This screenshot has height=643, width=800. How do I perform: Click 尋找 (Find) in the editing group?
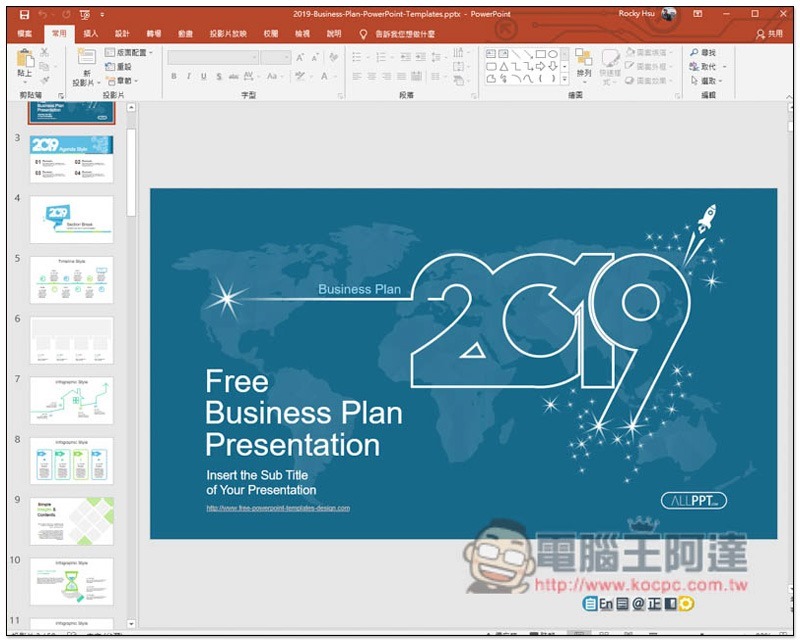[x=703, y=52]
